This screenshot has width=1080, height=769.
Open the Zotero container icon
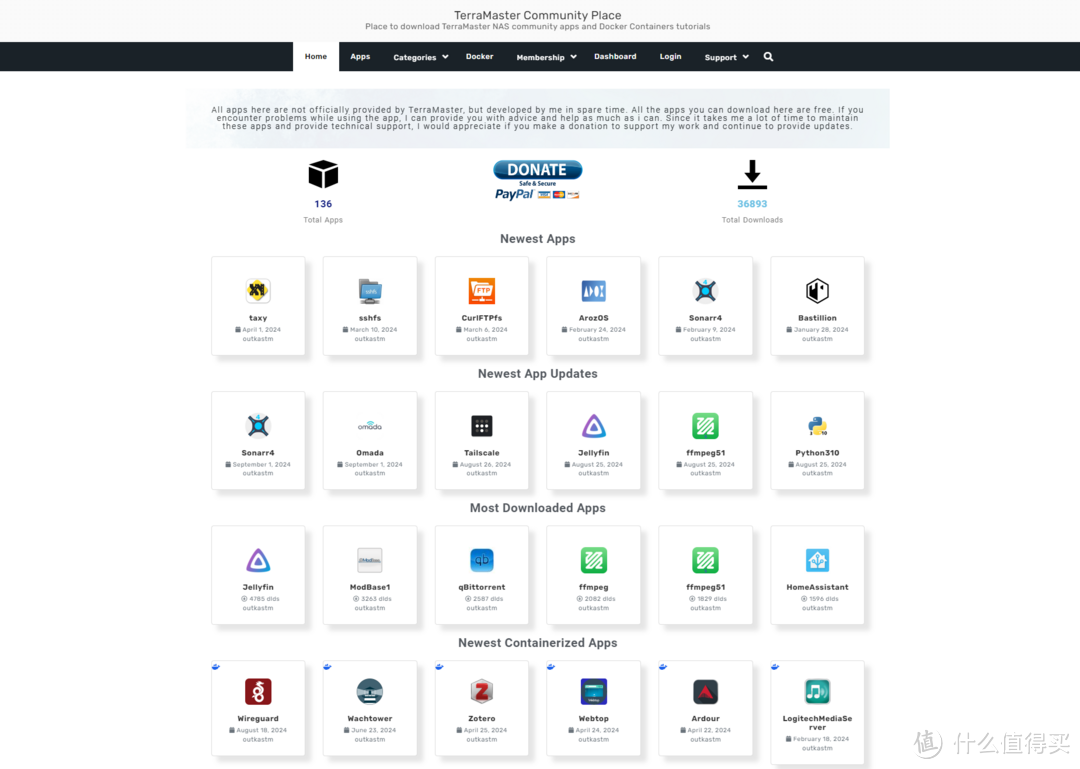481,692
